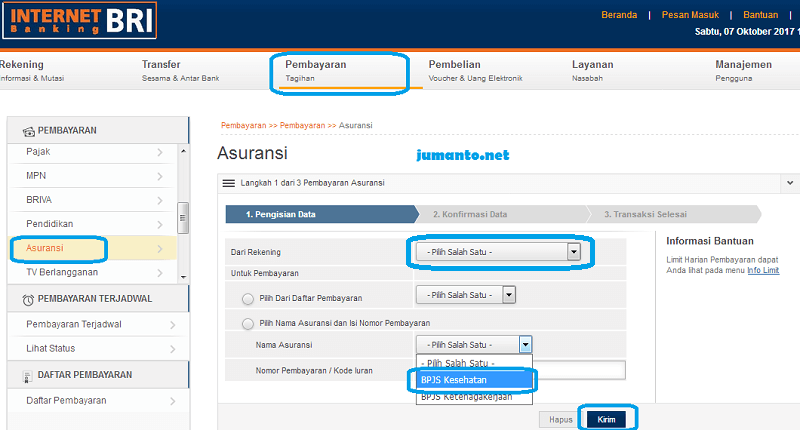
Task: Click the sidebar scroll up arrow
Action: 183,151
